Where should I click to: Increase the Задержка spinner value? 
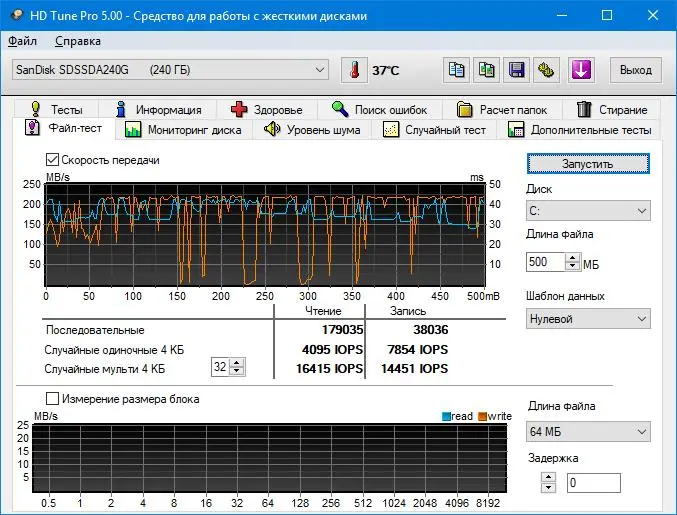point(548,477)
